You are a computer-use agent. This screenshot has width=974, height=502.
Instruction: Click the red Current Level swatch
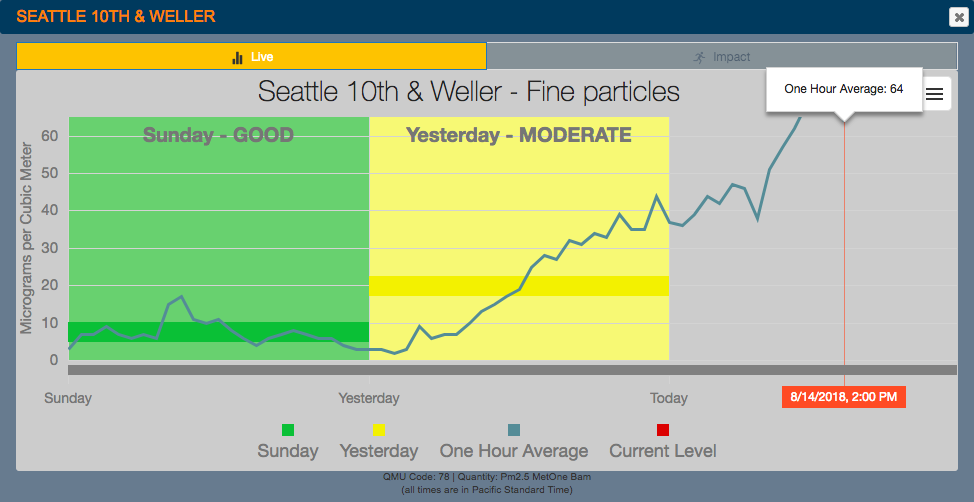coord(663,430)
